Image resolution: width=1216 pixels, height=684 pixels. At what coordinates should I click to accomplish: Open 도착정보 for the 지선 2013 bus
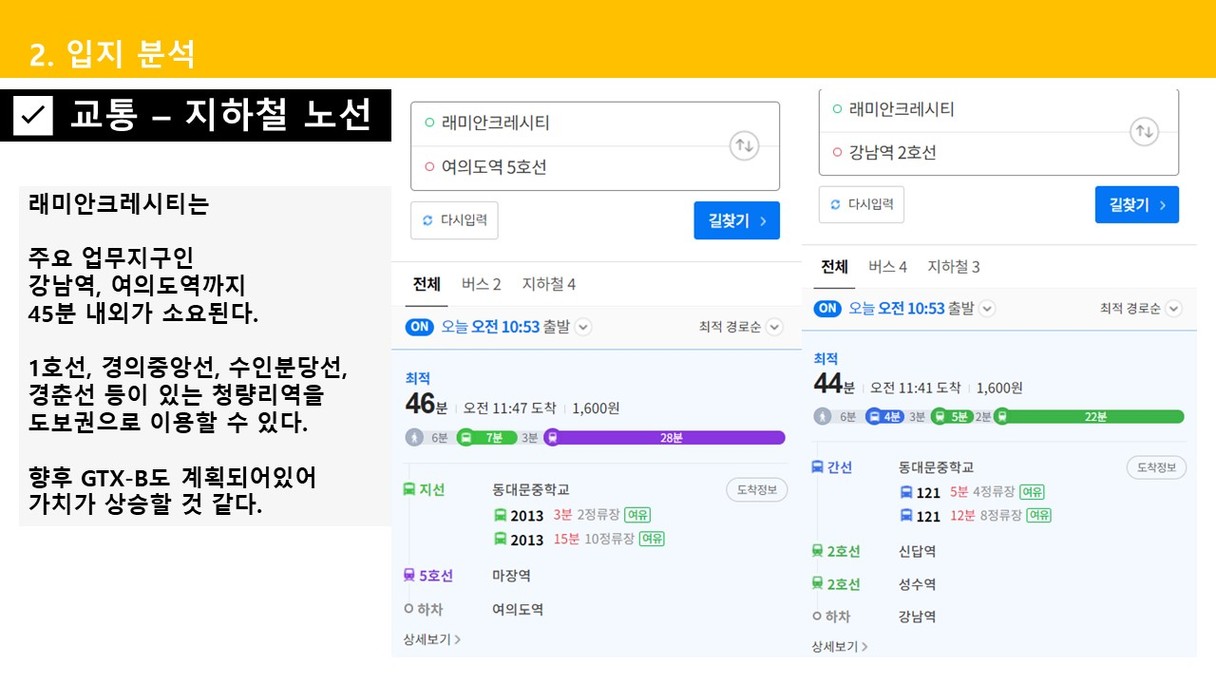coord(757,490)
